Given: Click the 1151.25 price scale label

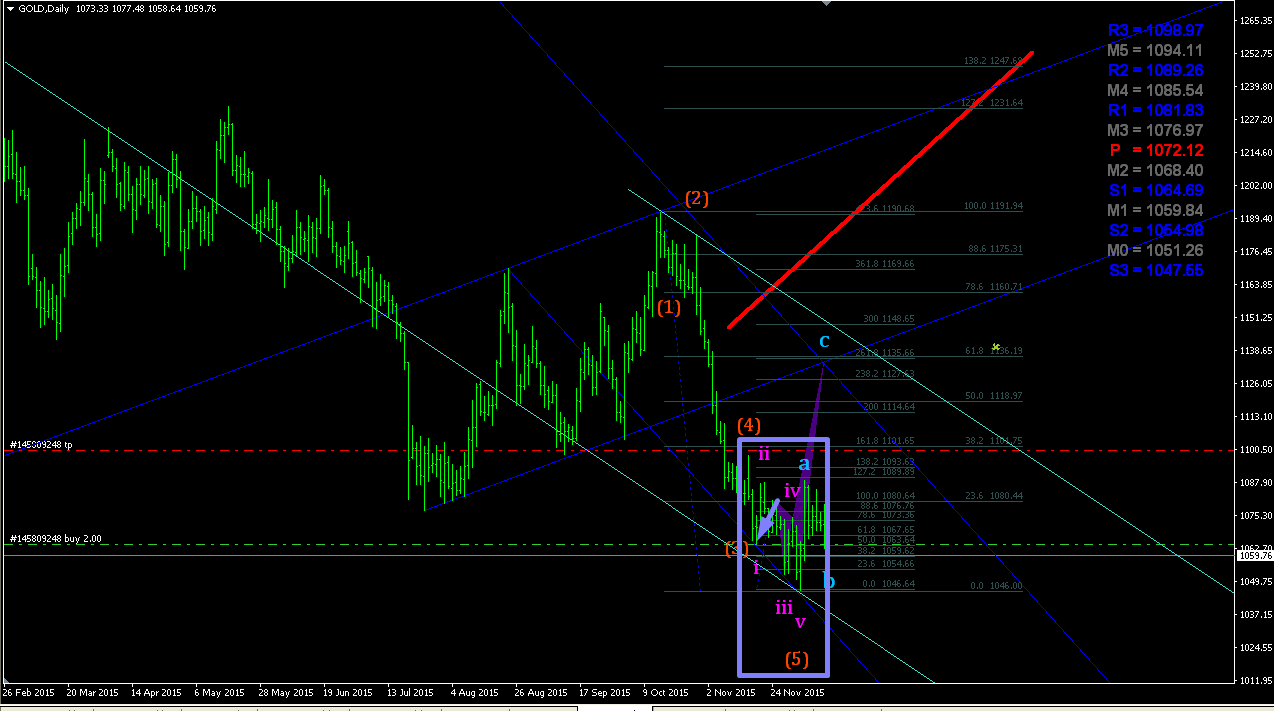Looking at the screenshot, I should point(1255,317).
